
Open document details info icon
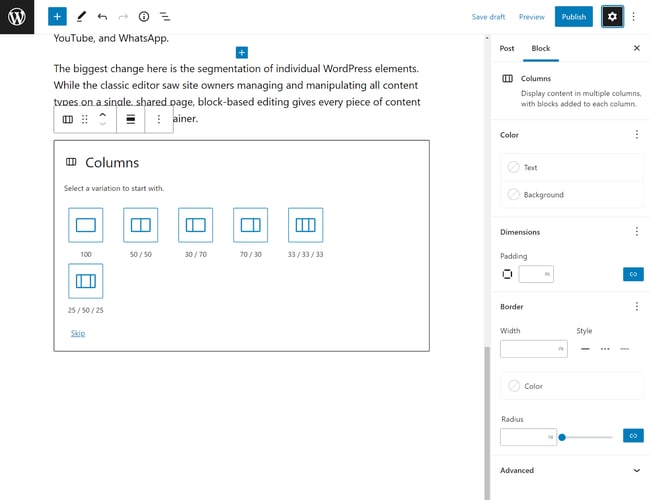(144, 17)
